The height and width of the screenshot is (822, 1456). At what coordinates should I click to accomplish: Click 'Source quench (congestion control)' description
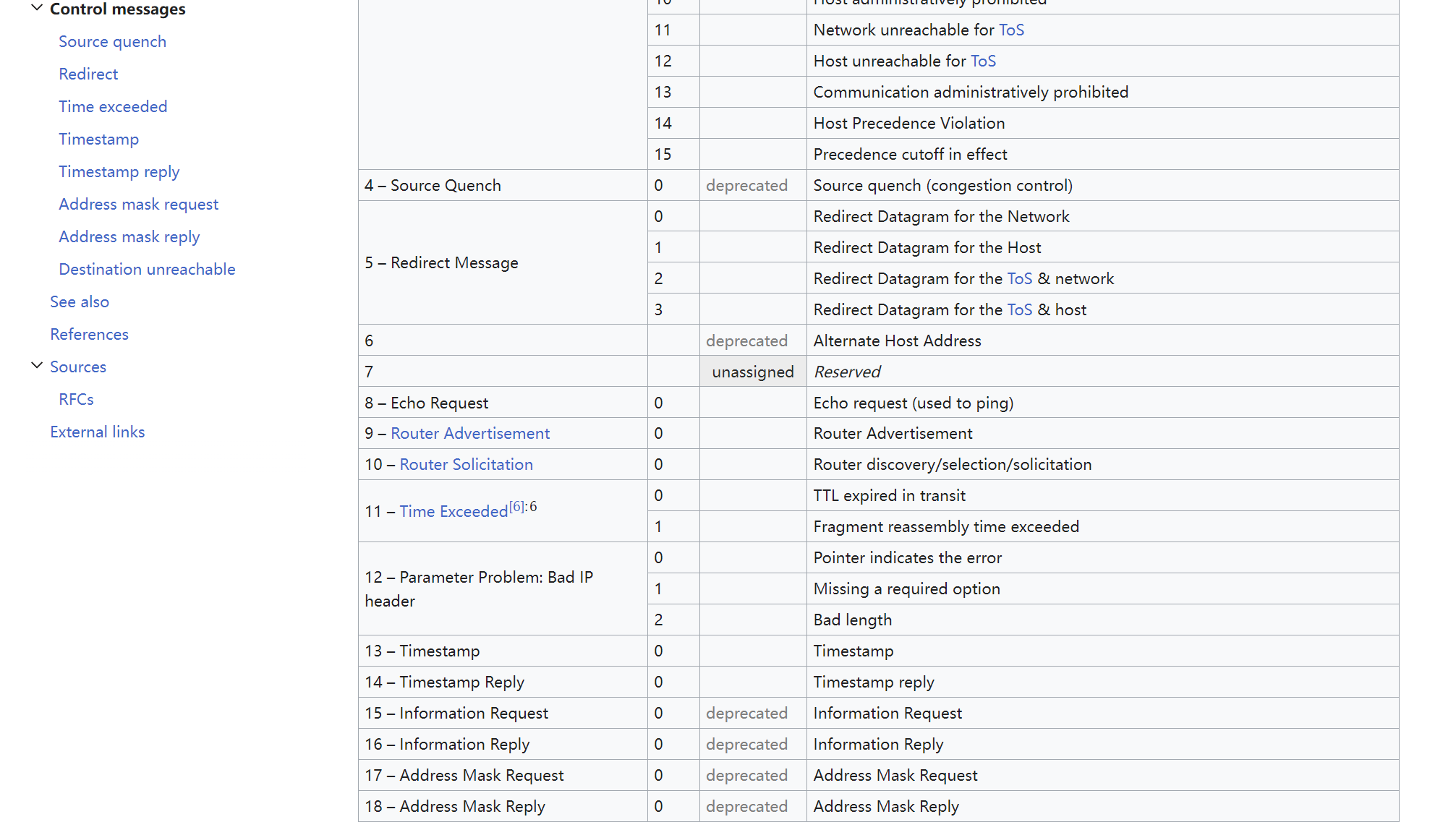[x=942, y=185]
